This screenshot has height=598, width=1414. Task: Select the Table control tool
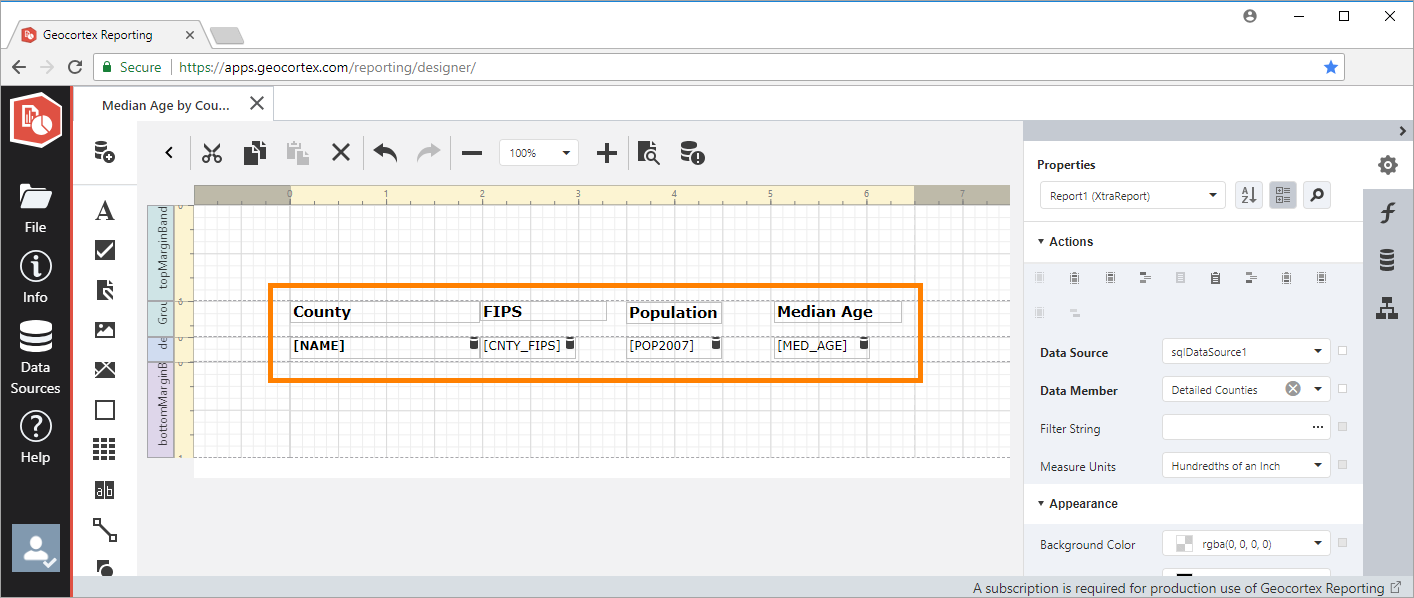pyautogui.click(x=104, y=450)
